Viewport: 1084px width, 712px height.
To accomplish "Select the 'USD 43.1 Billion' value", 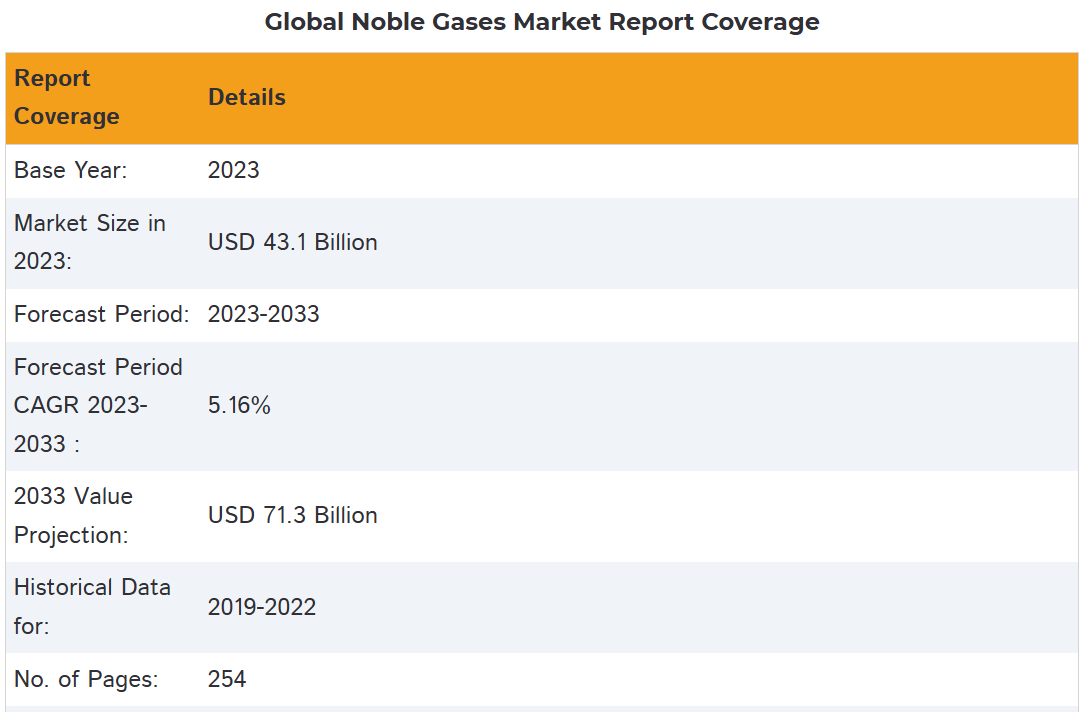I will (293, 243).
